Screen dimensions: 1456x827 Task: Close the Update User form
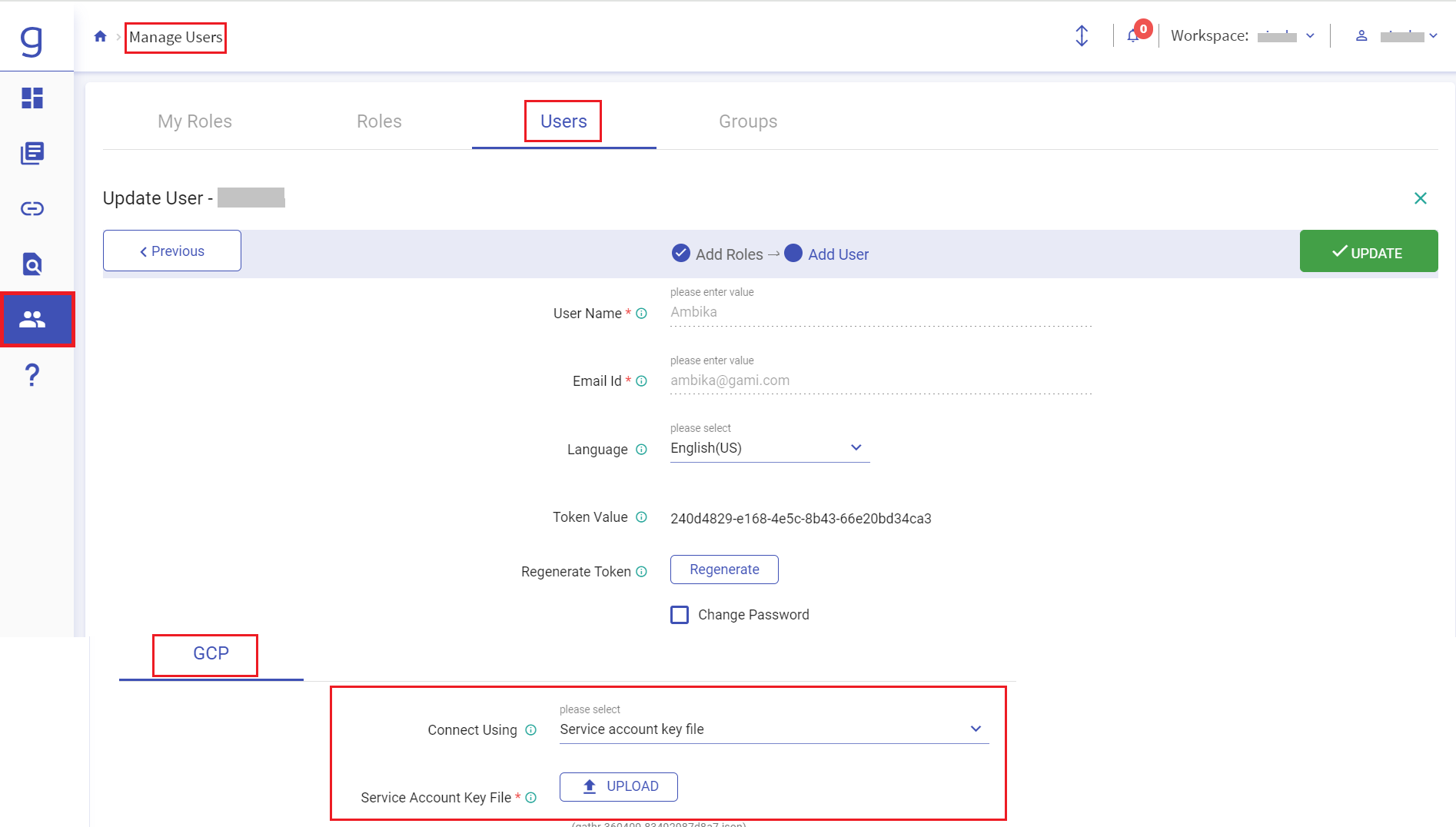(1421, 198)
